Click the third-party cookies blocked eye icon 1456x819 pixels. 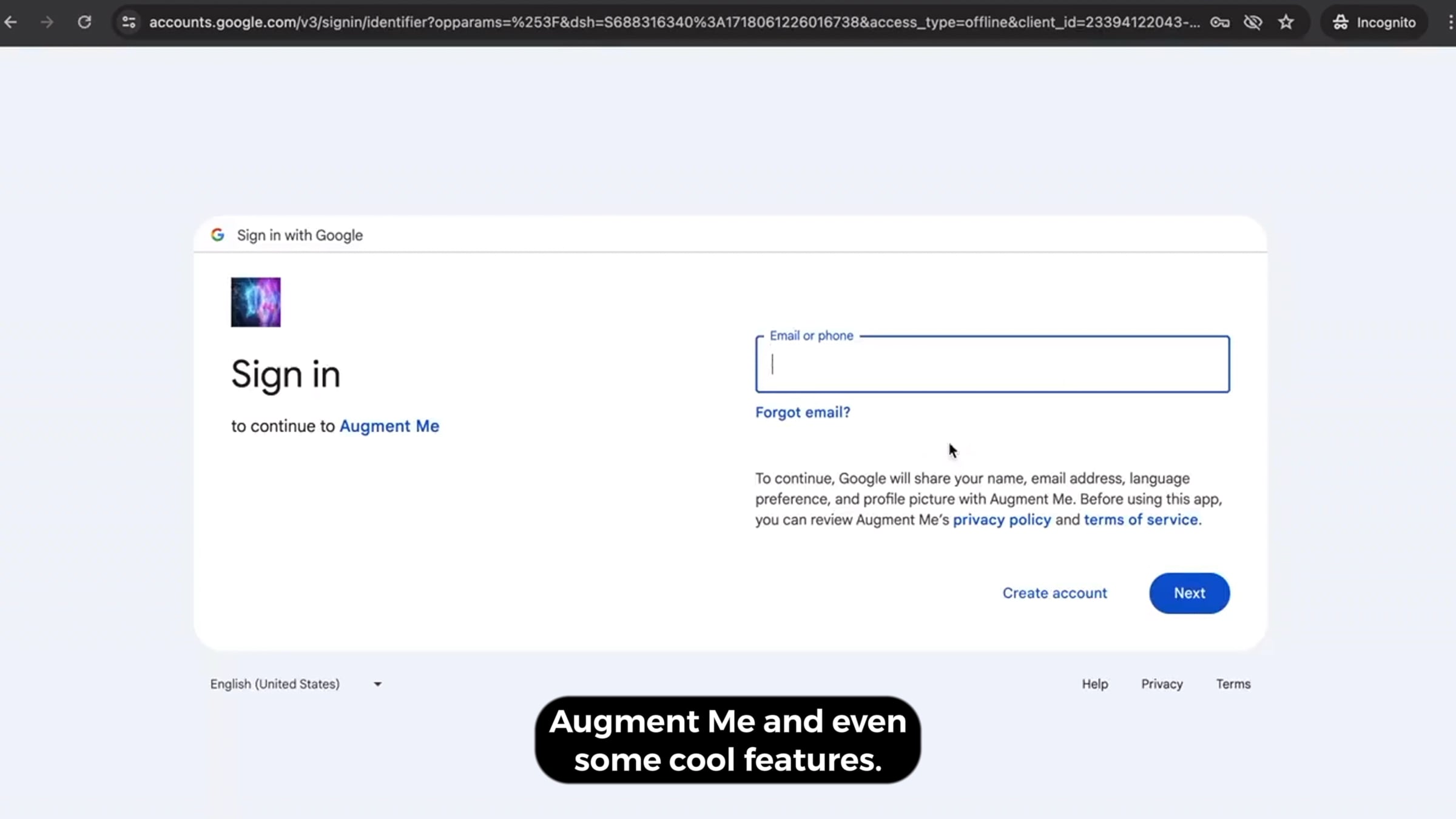coord(1252,22)
